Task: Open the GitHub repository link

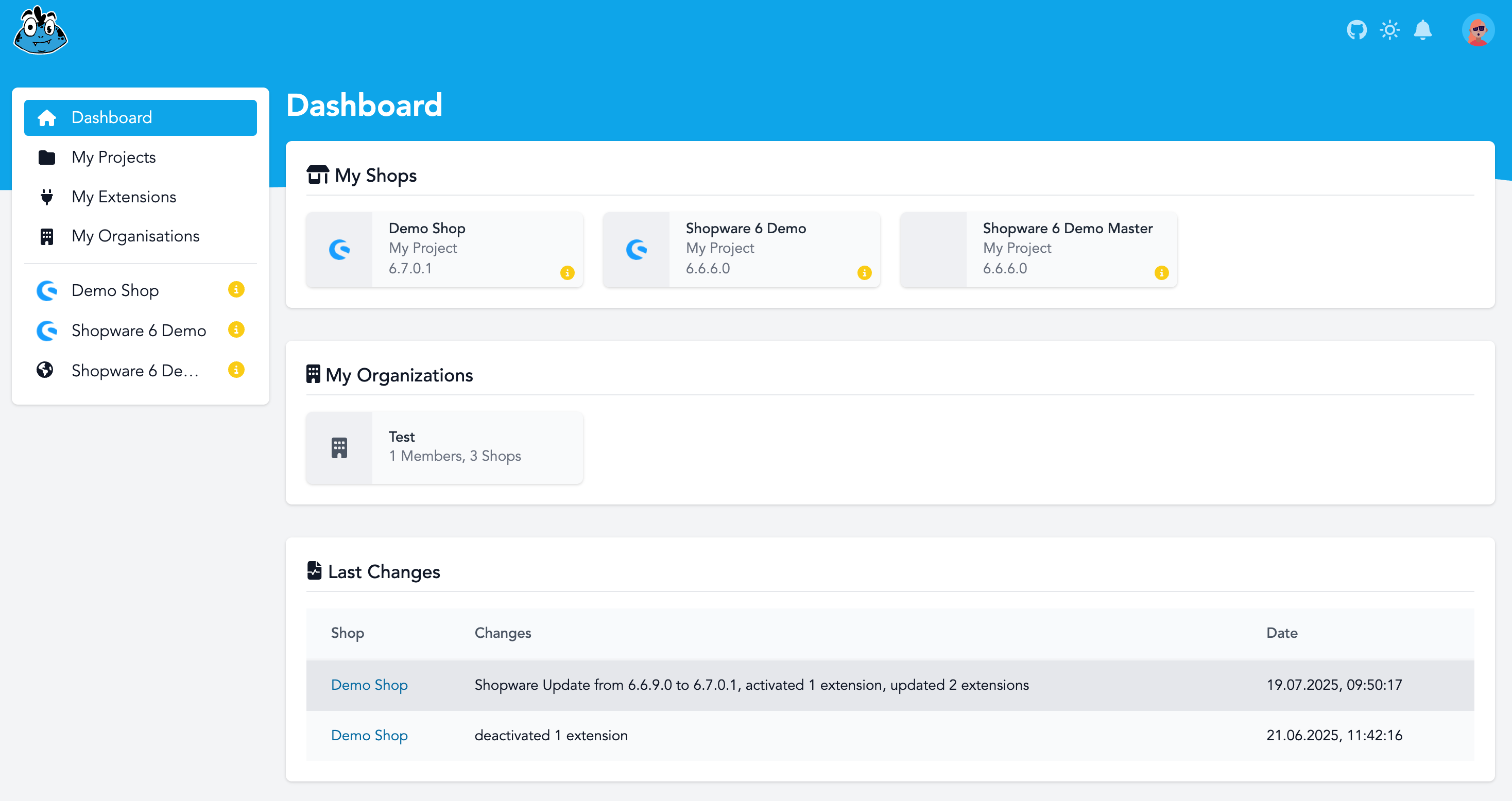Action: [x=1357, y=29]
